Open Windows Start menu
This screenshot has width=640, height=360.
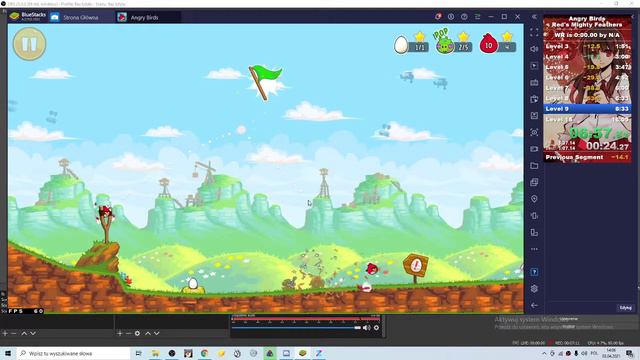click(8, 353)
